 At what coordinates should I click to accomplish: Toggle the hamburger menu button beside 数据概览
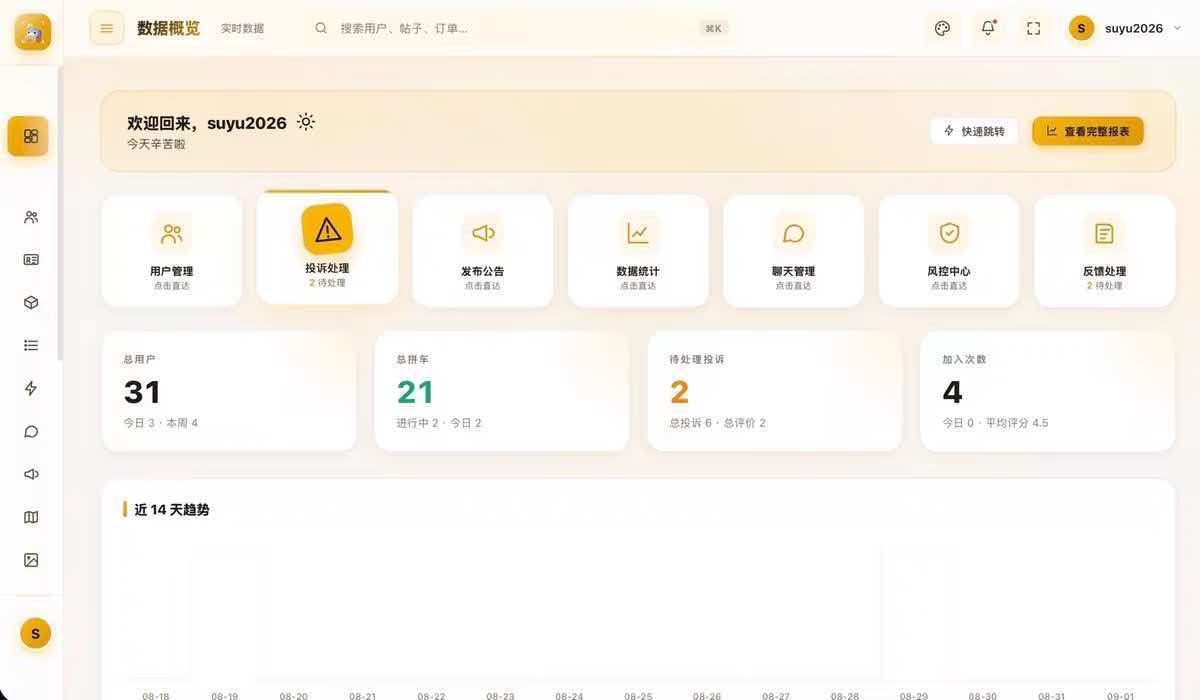point(107,28)
